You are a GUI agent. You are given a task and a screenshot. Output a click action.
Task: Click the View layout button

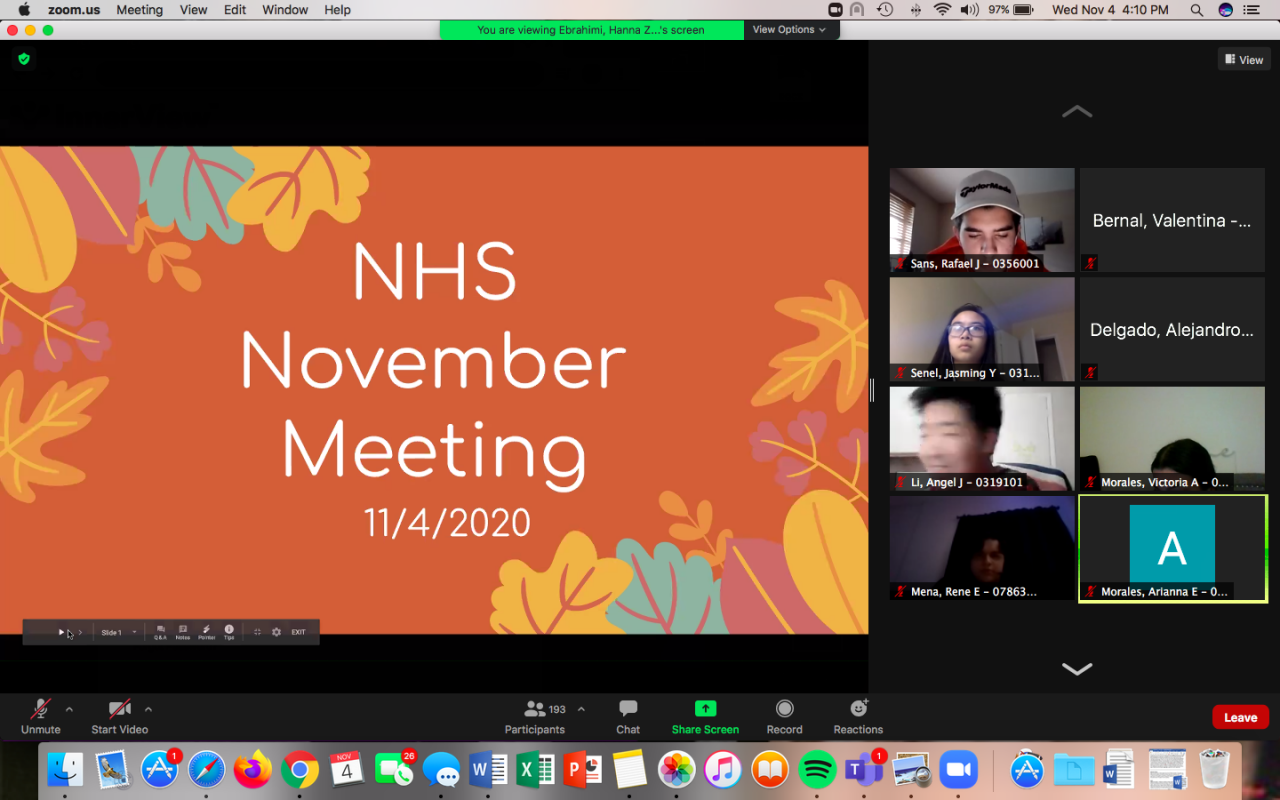click(x=1244, y=60)
